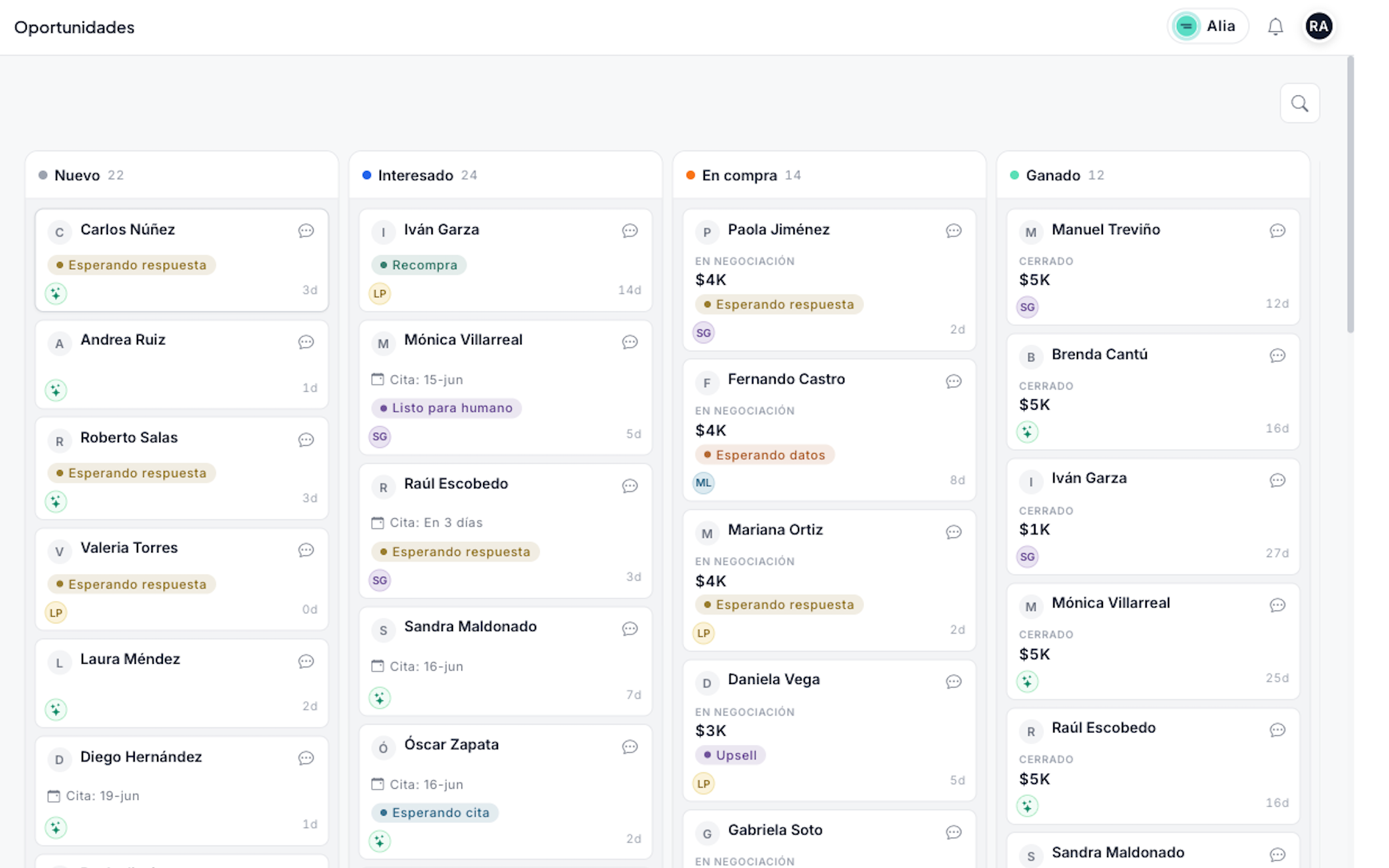This screenshot has height=868, width=1389.
Task: Select the En compra column header
Action: (829, 175)
